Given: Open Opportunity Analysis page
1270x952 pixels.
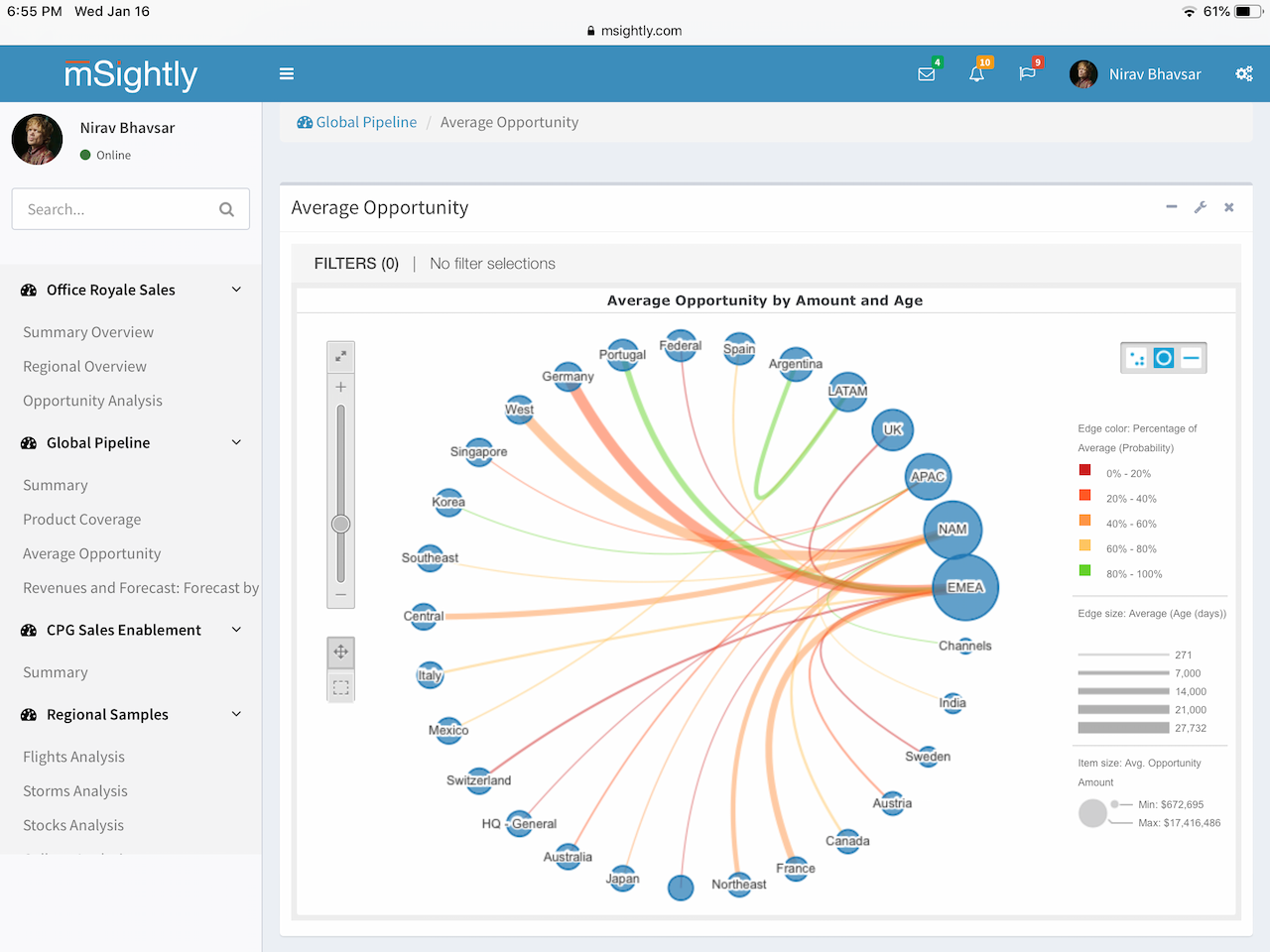Looking at the screenshot, I should [92, 401].
